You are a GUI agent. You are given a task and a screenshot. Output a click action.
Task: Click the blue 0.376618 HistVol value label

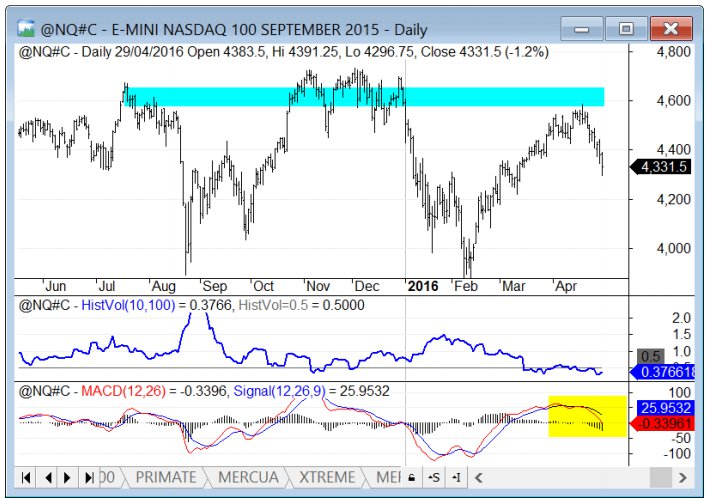pos(662,372)
